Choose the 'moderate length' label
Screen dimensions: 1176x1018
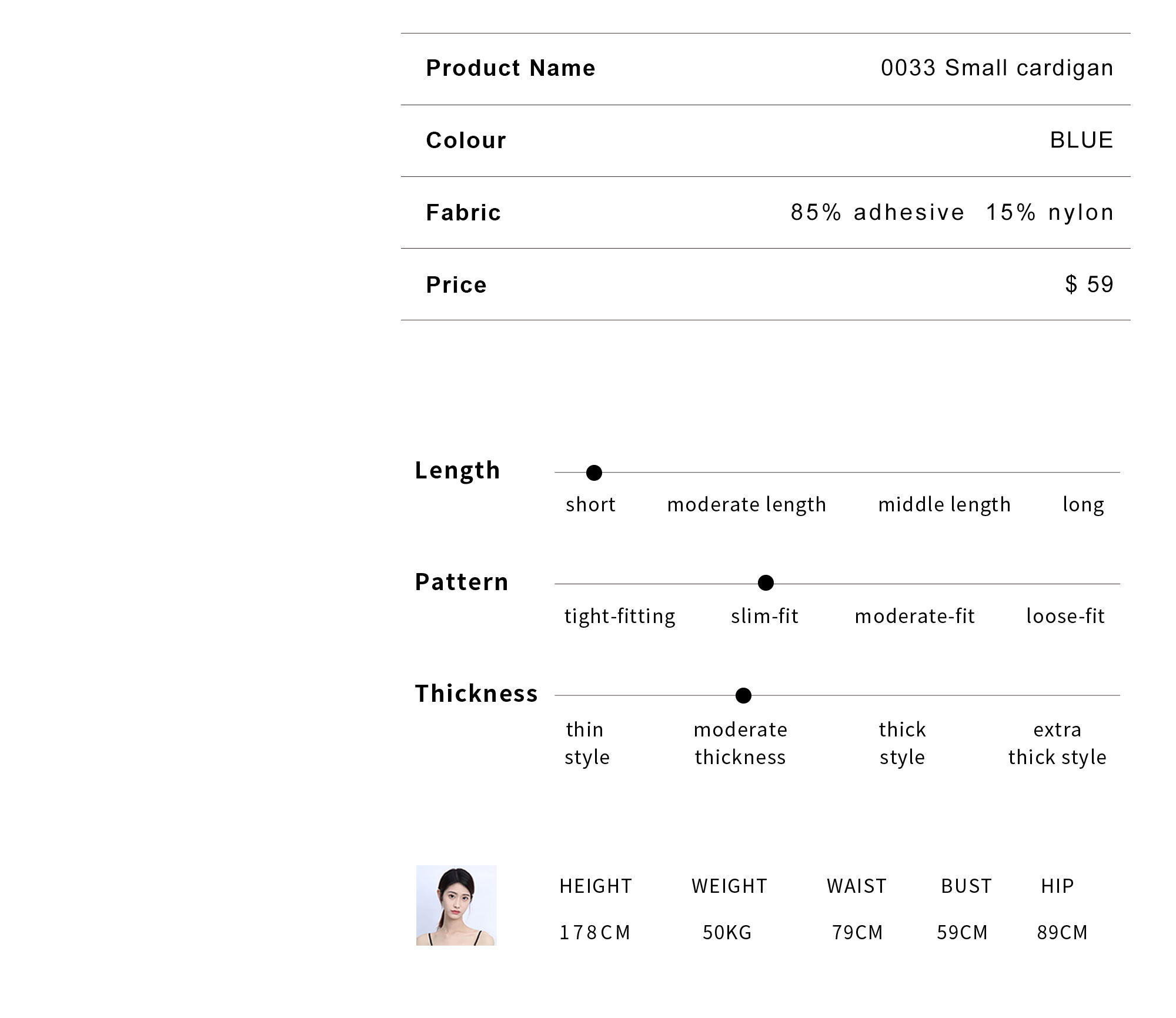(x=747, y=505)
